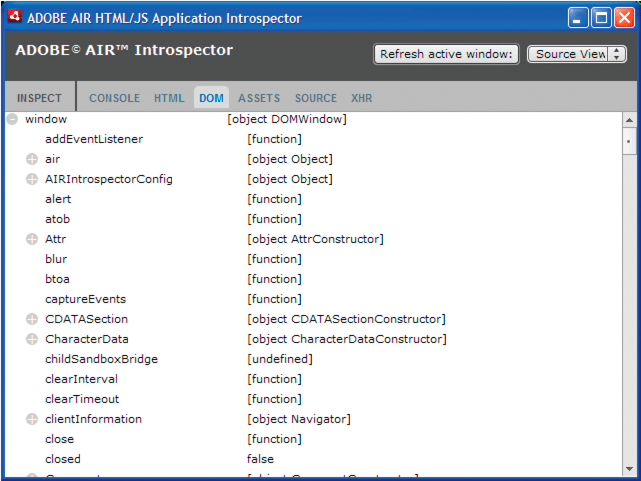
Task: Click Refresh active window button
Action: 446,54
